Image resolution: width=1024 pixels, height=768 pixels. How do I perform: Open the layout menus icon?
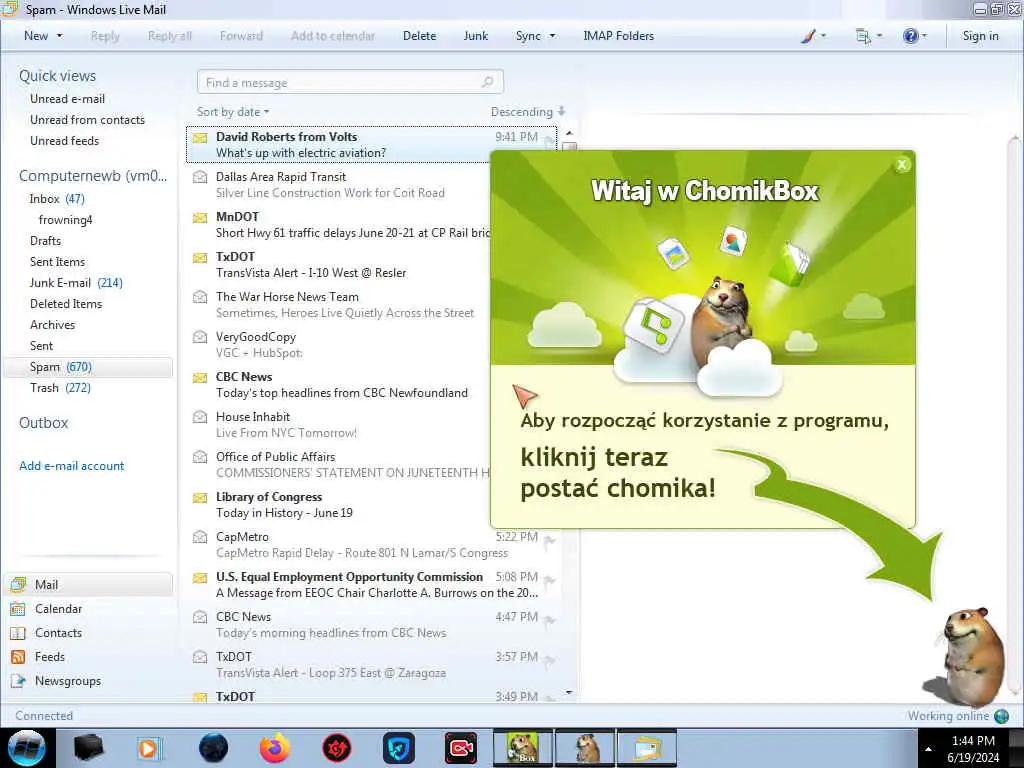pos(863,36)
